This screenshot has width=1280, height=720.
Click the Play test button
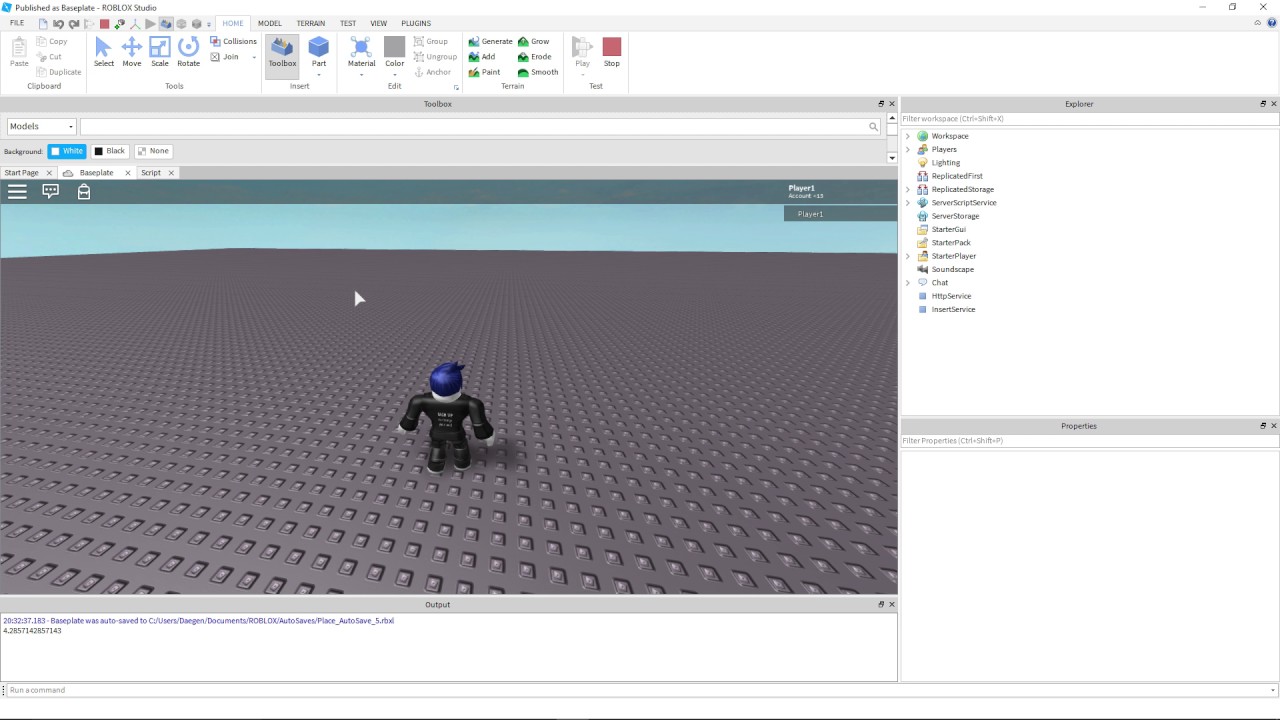[582, 52]
